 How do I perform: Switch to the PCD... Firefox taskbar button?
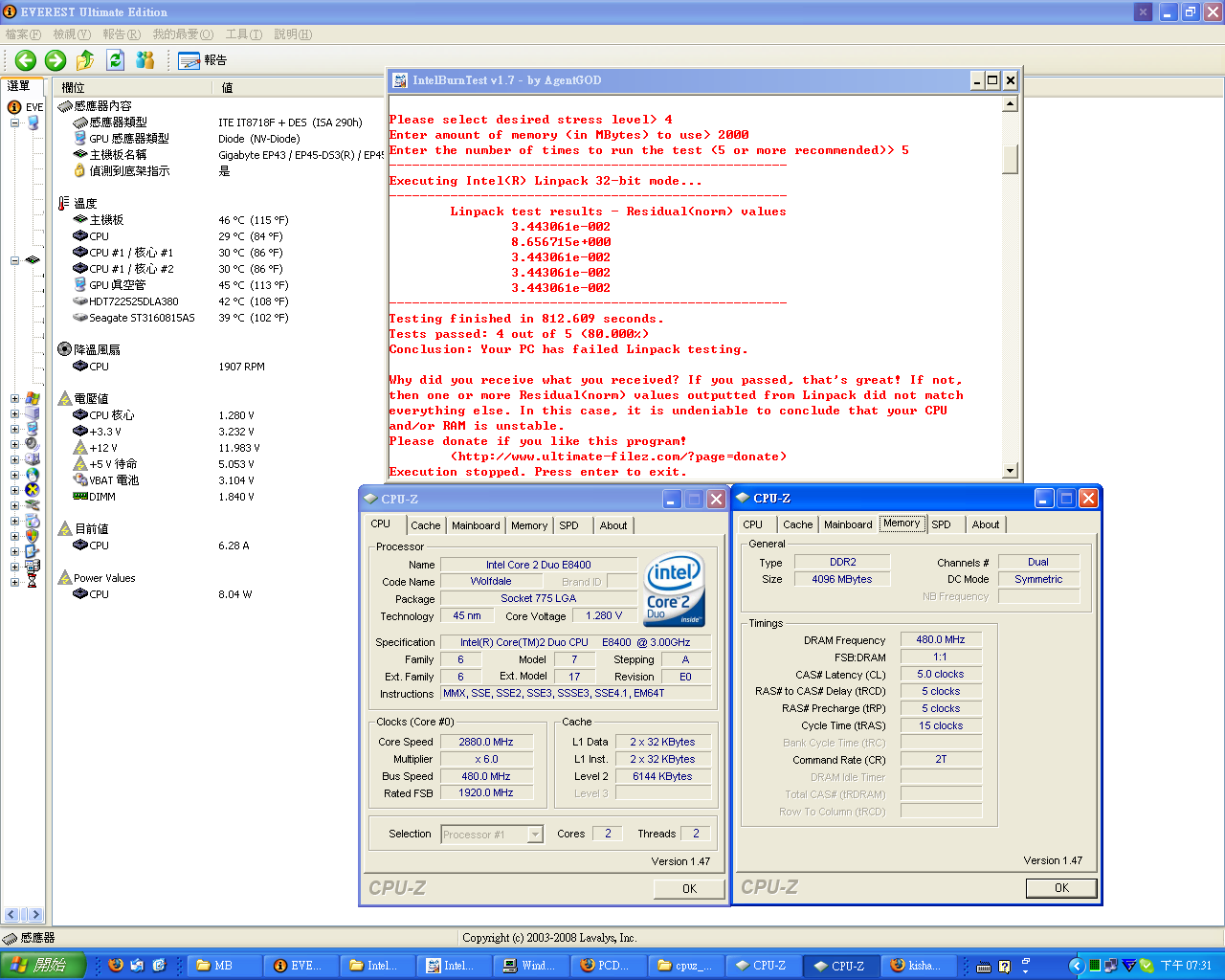tap(610, 966)
